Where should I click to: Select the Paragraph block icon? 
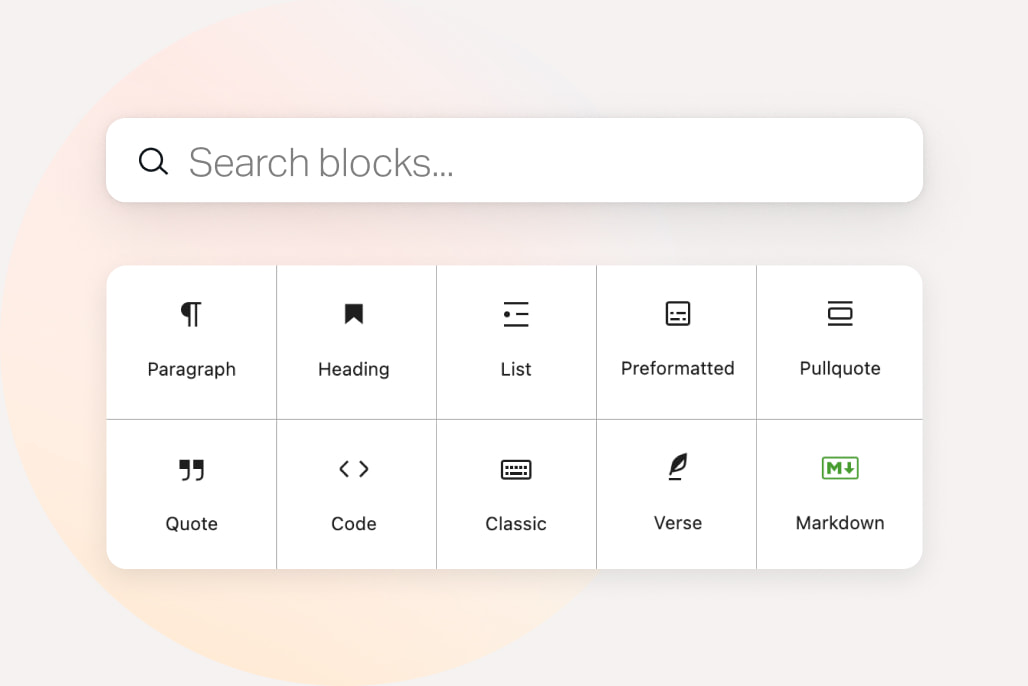point(191,313)
